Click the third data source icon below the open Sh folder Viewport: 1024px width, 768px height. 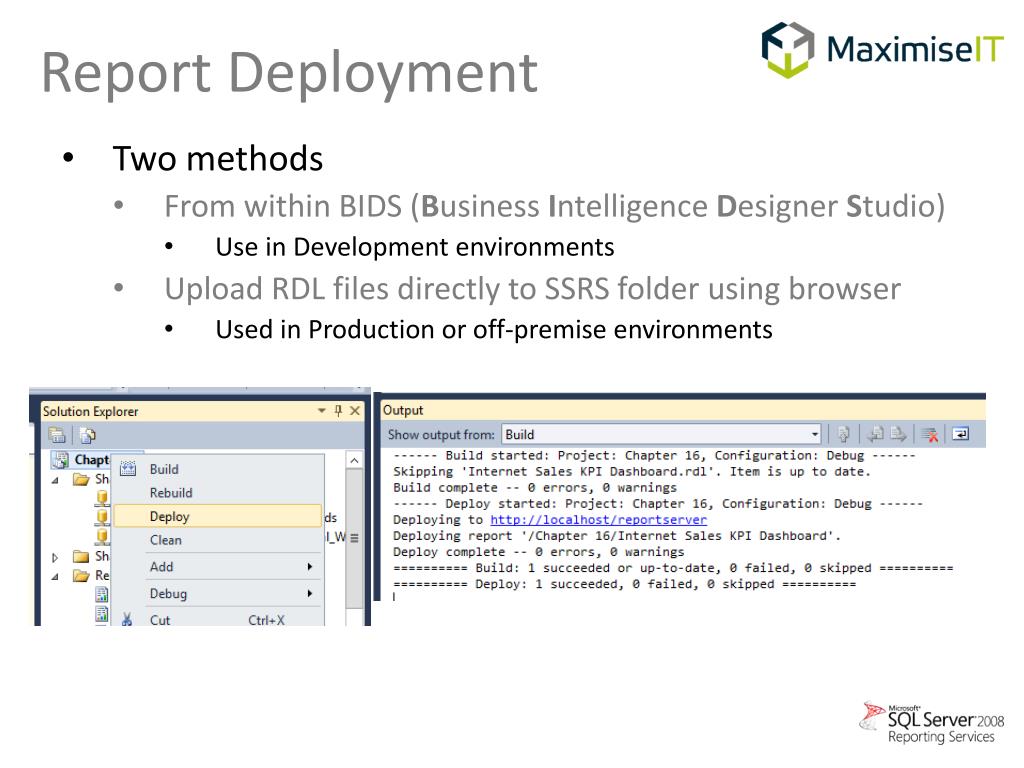click(102, 537)
